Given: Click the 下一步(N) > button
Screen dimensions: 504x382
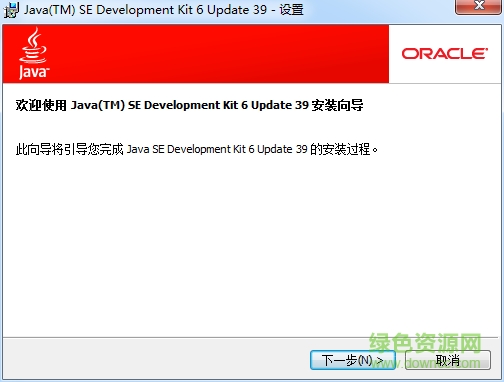Looking at the screenshot, I should [x=353, y=360].
